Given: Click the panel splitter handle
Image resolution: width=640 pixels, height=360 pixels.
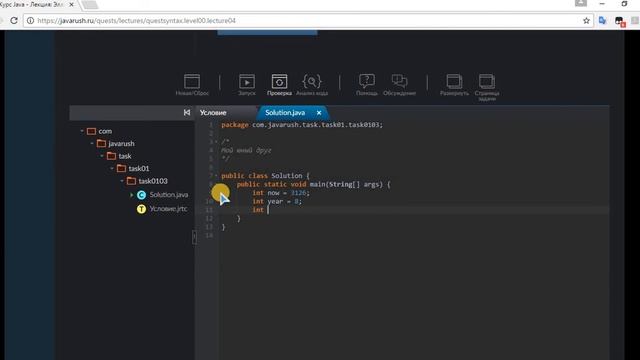Looking at the screenshot, I should coord(194,237).
